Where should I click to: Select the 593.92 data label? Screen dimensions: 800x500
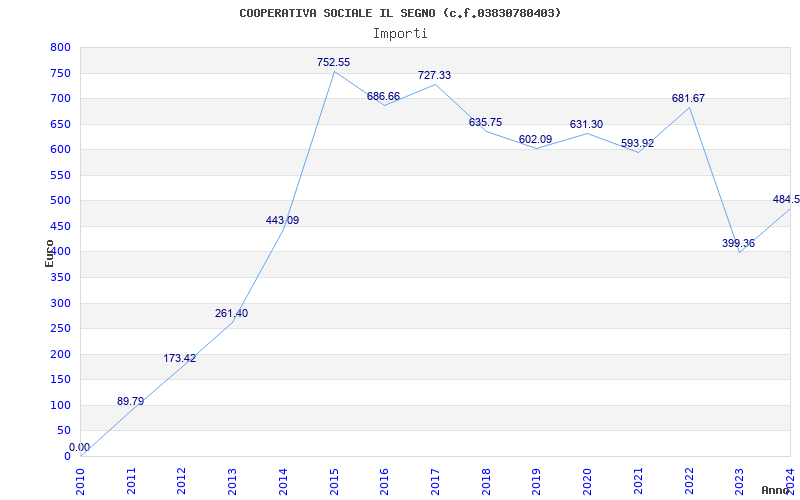click(637, 143)
